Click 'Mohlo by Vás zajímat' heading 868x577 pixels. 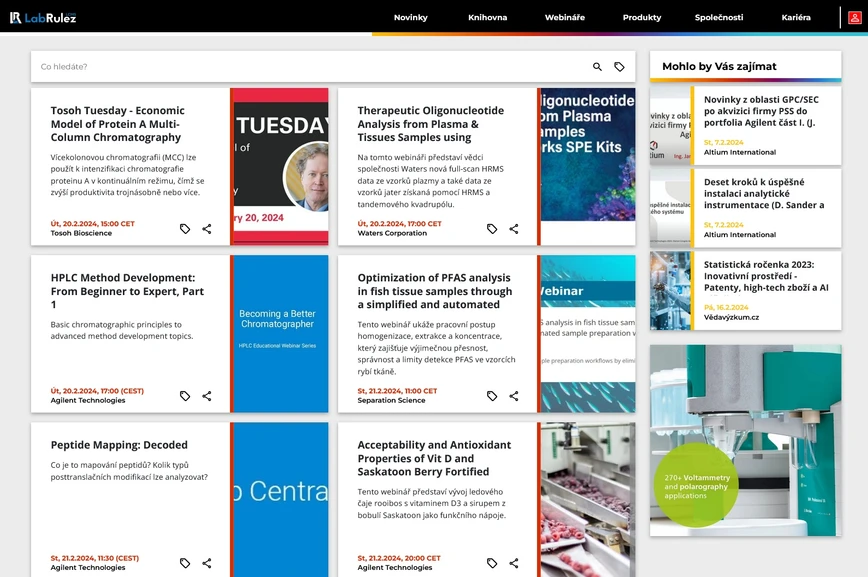[719, 66]
